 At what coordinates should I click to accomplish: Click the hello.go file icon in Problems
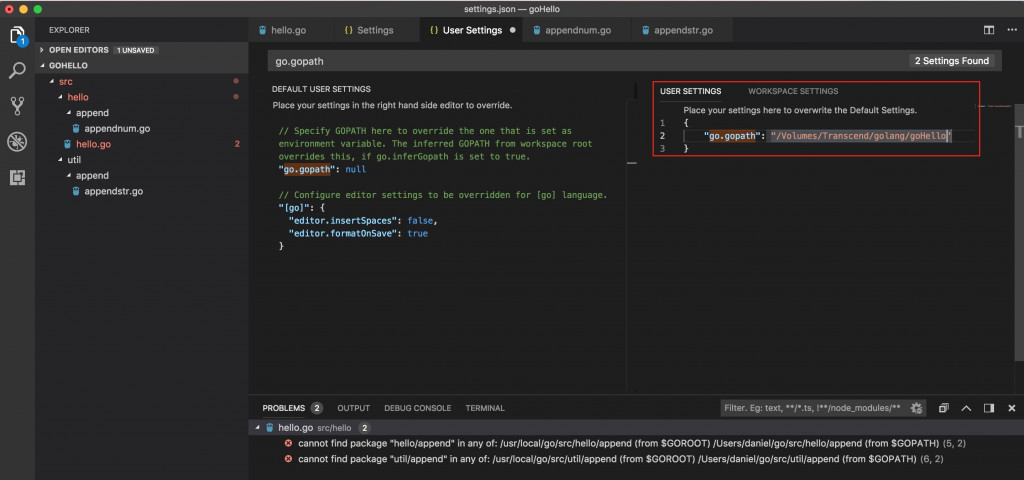click(269, 428)
